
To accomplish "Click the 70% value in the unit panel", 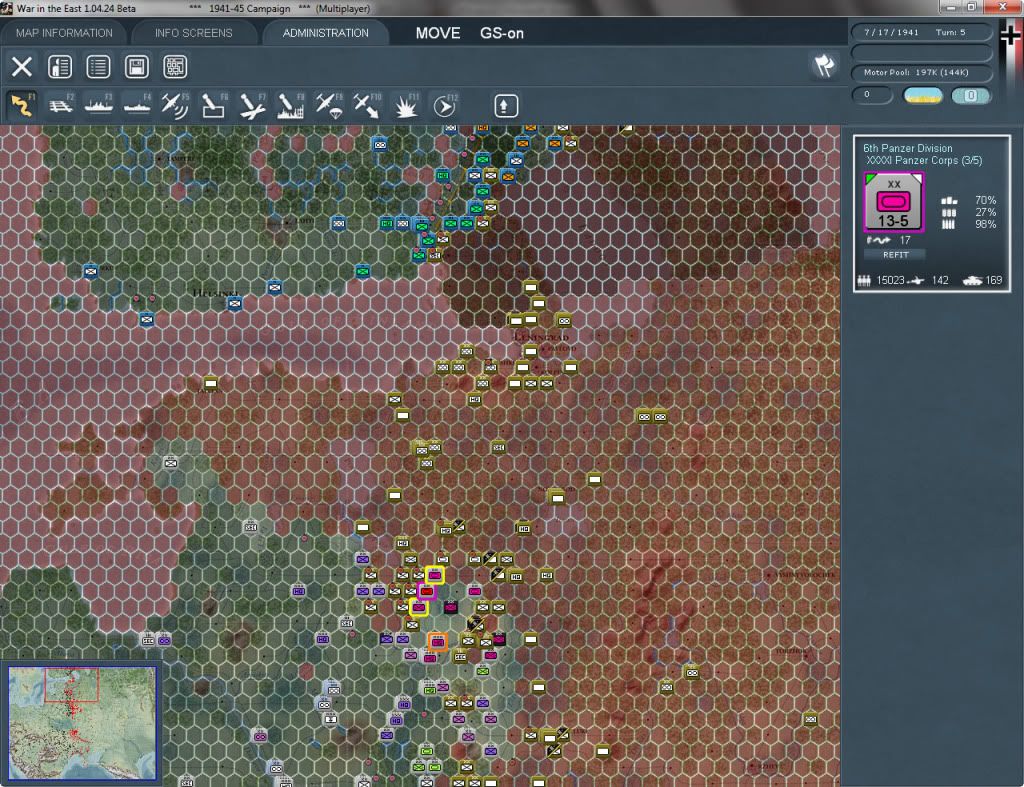I will click(985, 200).
